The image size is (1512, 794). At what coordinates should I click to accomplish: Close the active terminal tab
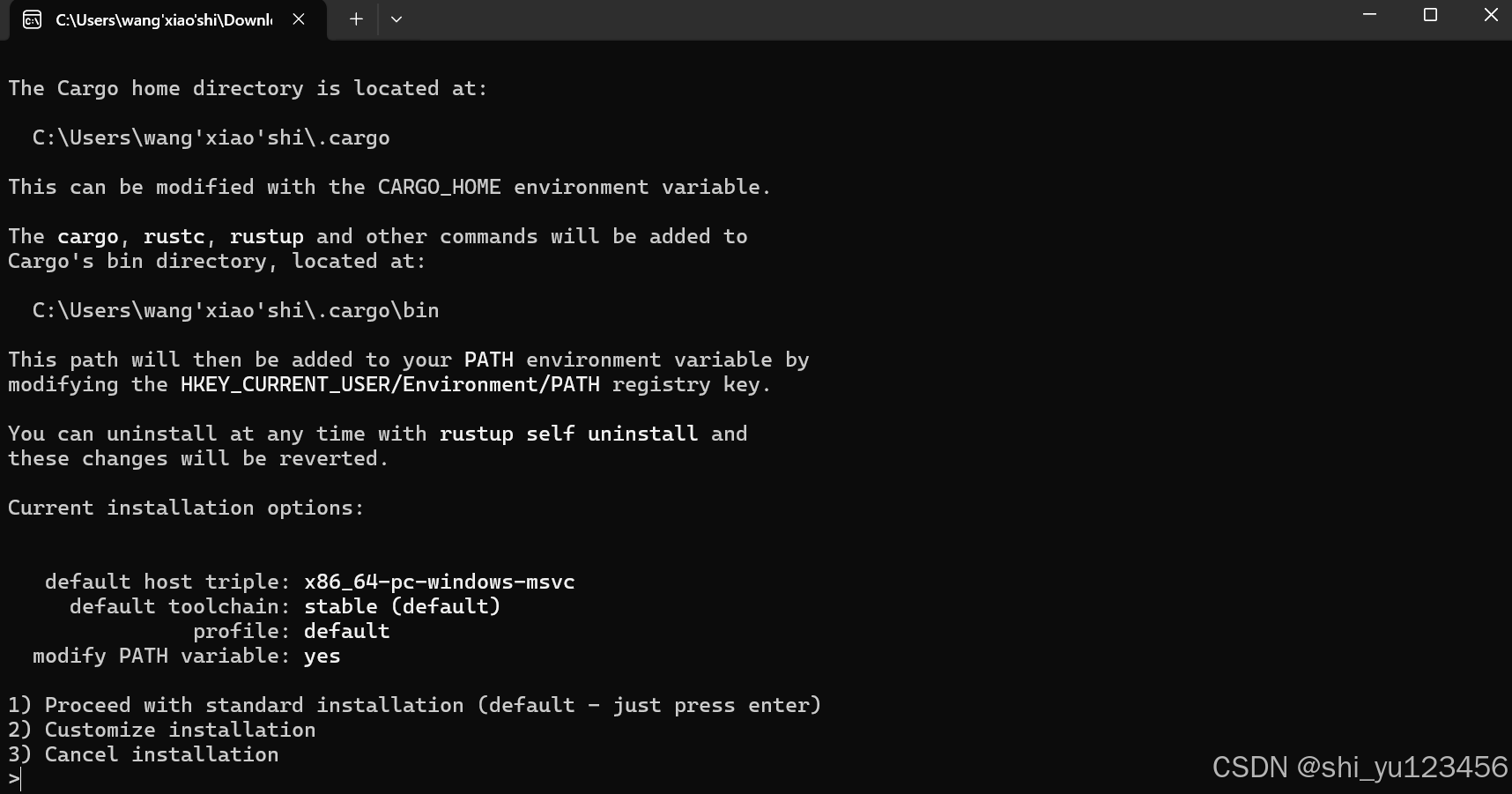pyautogui.click(x=298, y=19)
